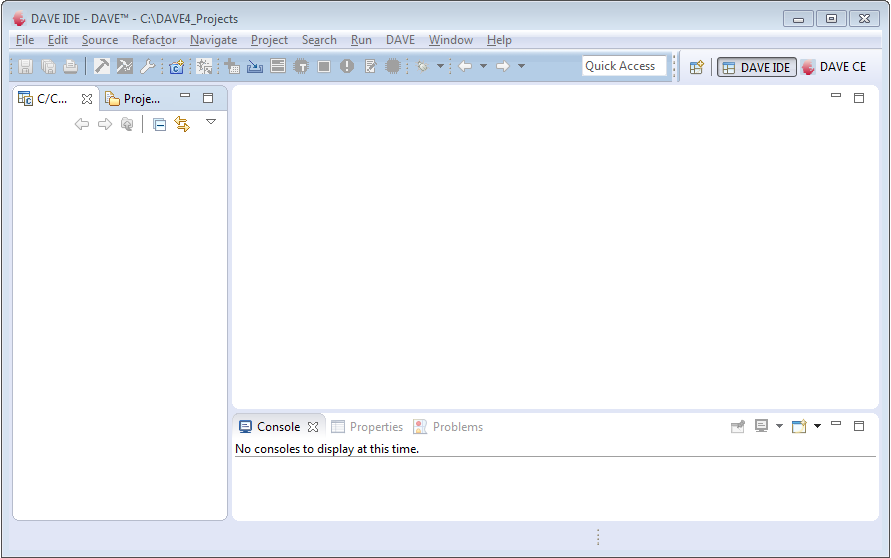Click the Open Perspective icon

pyautogui.click(x=696, y=67)
